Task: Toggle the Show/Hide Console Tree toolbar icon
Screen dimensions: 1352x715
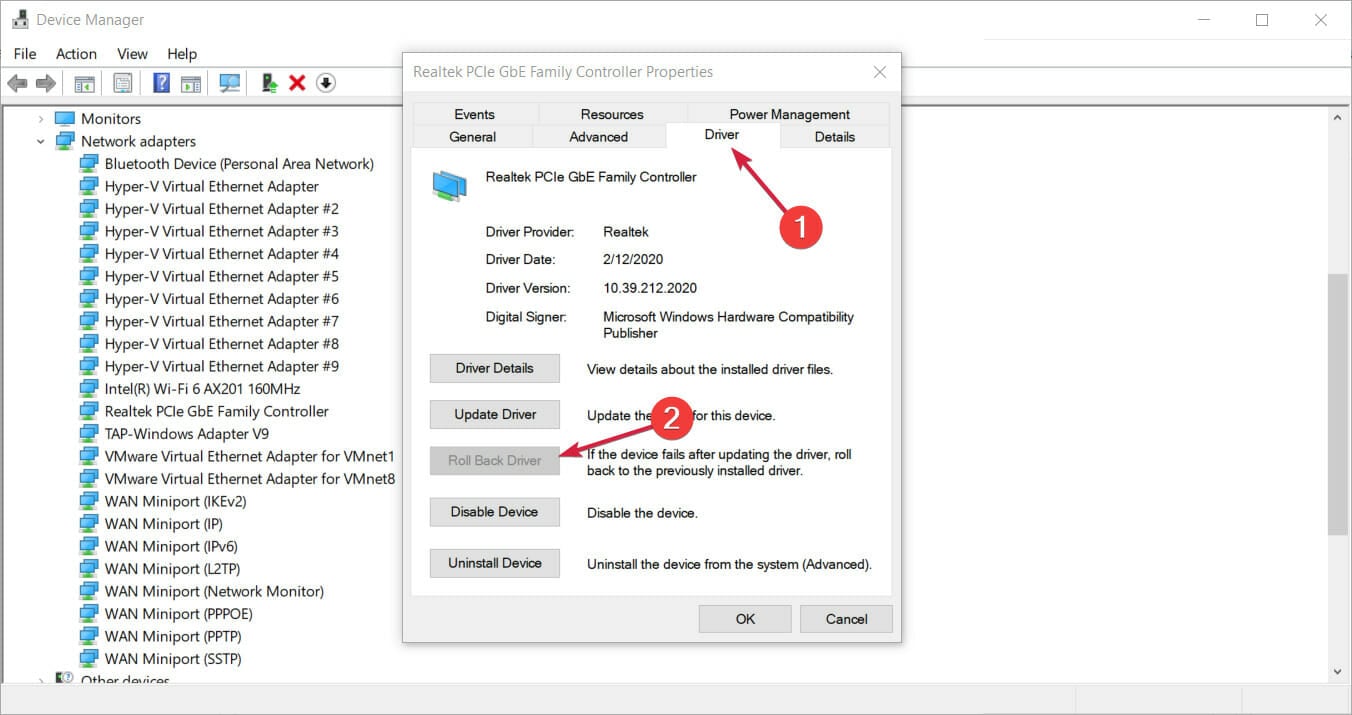Action: pyautogui.click(x=84, y=83)
